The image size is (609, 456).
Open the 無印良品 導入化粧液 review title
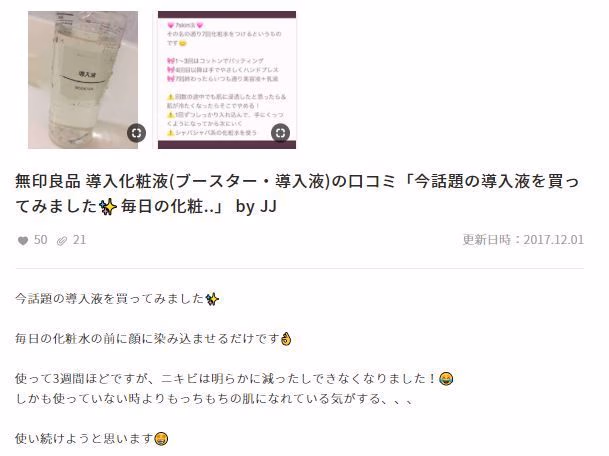point(298,194)
